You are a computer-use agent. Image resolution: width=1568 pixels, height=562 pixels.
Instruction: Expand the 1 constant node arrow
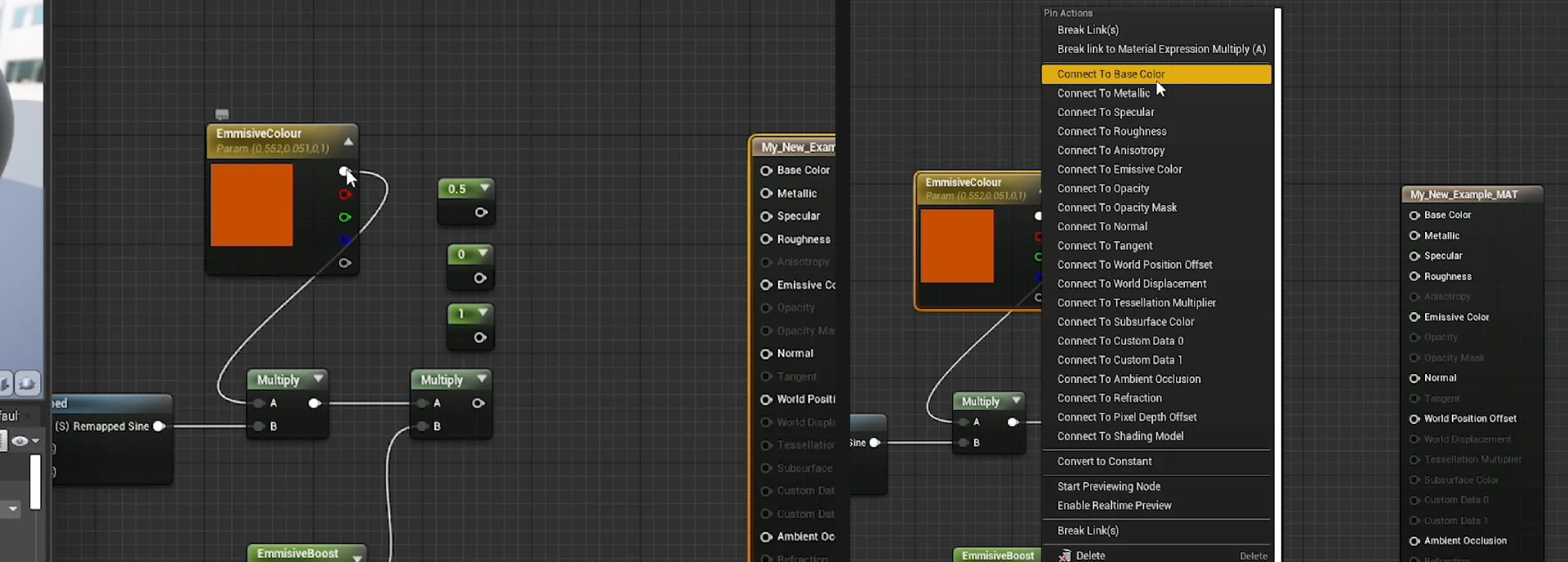[483, 313]
